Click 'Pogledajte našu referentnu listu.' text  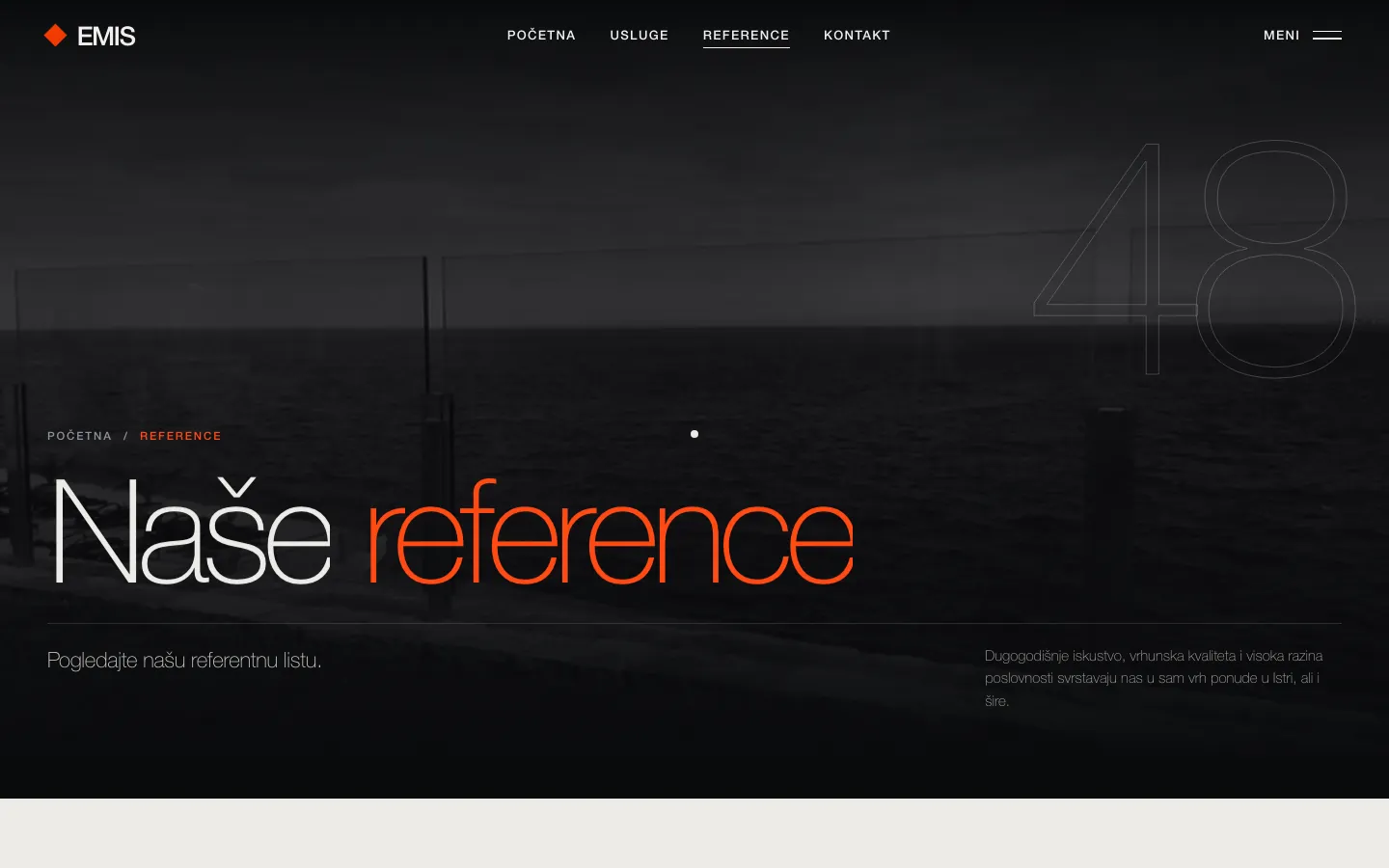[x=184, y=661]
